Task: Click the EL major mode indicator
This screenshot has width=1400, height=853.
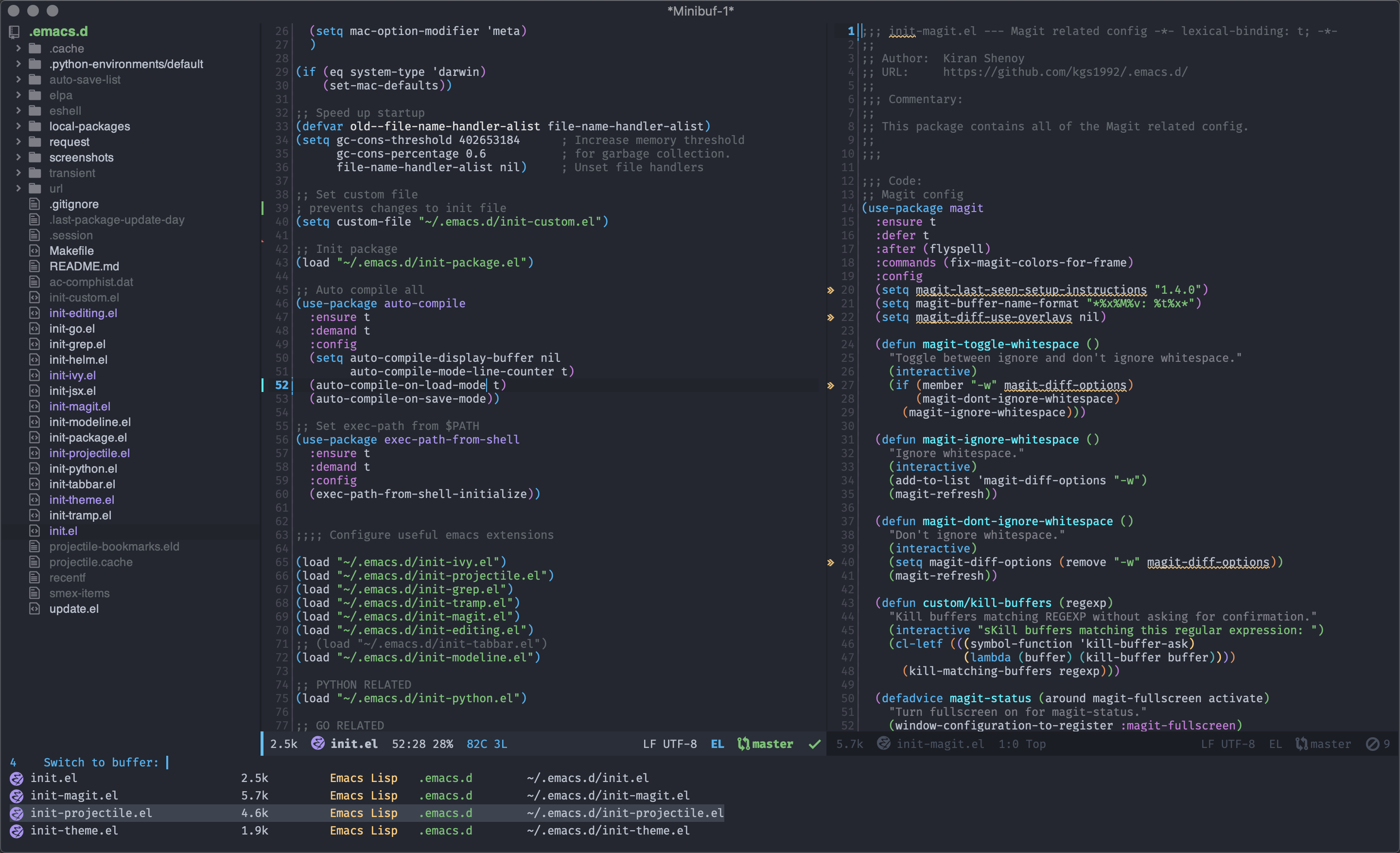Action: [717, 744]
